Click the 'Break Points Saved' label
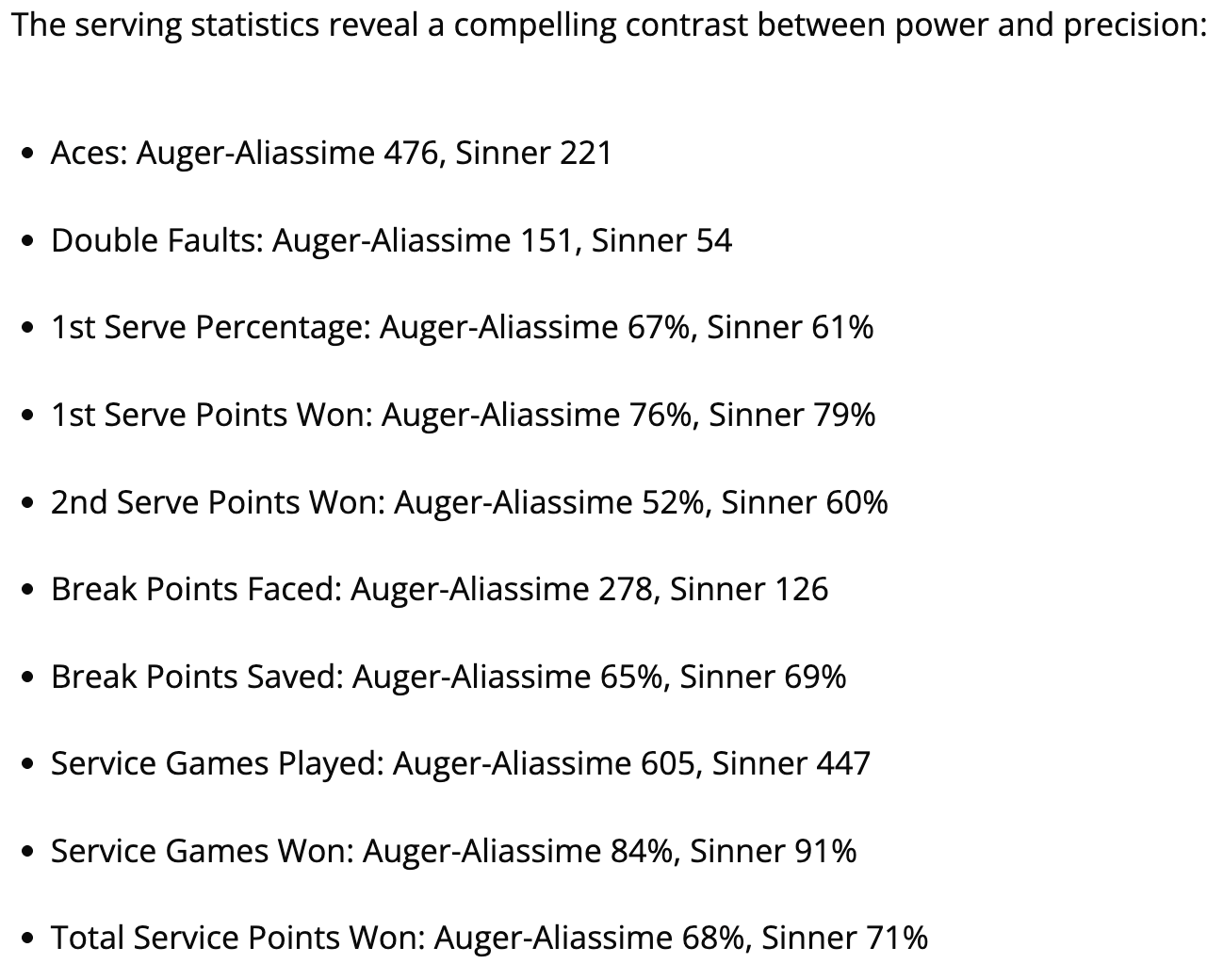 click(196, 677)
